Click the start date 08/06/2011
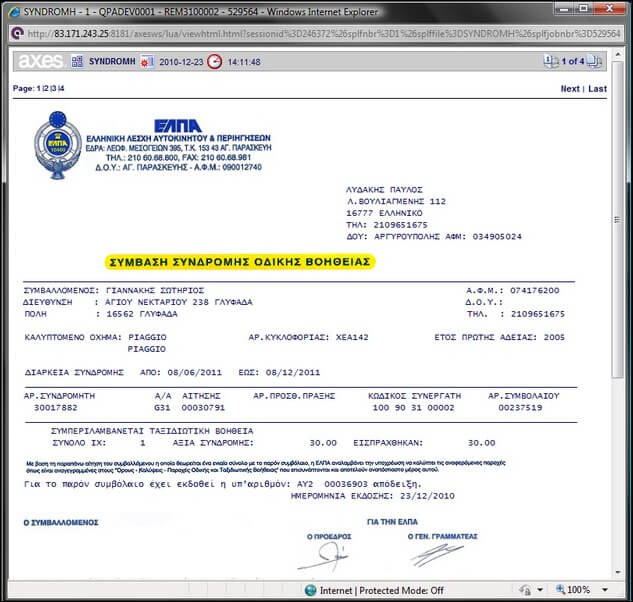The width and height of the screenshot is (633, 602). tap(195, 372)
